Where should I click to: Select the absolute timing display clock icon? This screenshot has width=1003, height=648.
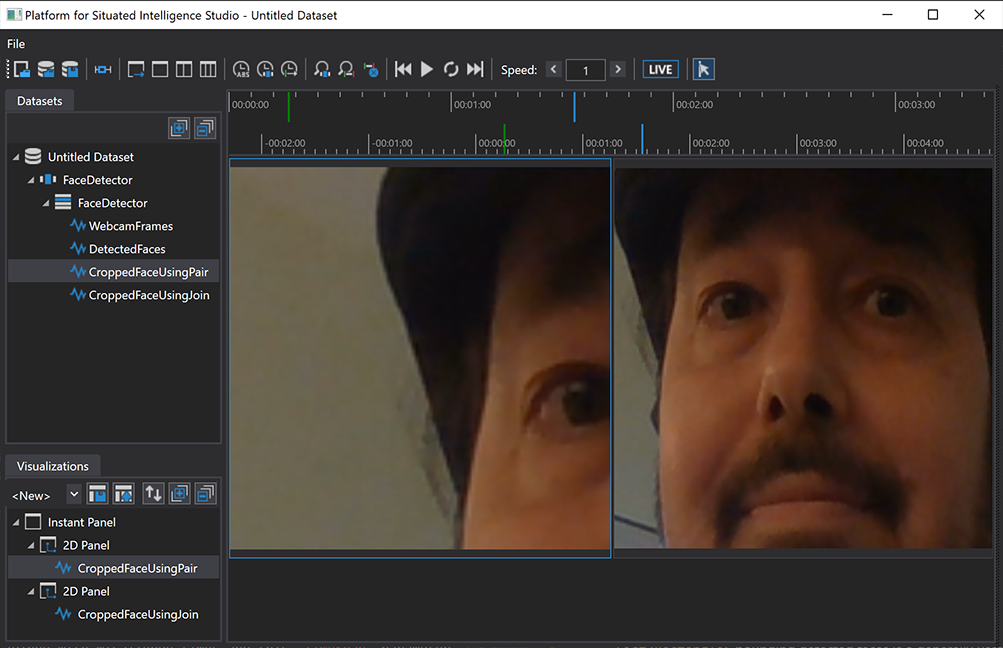[x=241, y=69]
